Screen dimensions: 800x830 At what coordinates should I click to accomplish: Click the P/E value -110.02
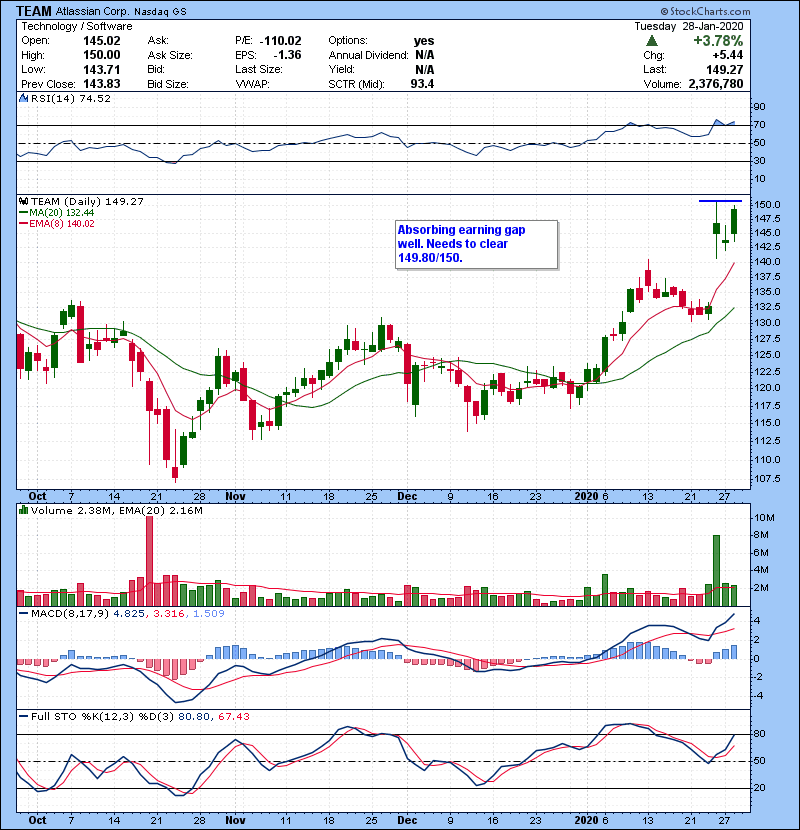281,41
